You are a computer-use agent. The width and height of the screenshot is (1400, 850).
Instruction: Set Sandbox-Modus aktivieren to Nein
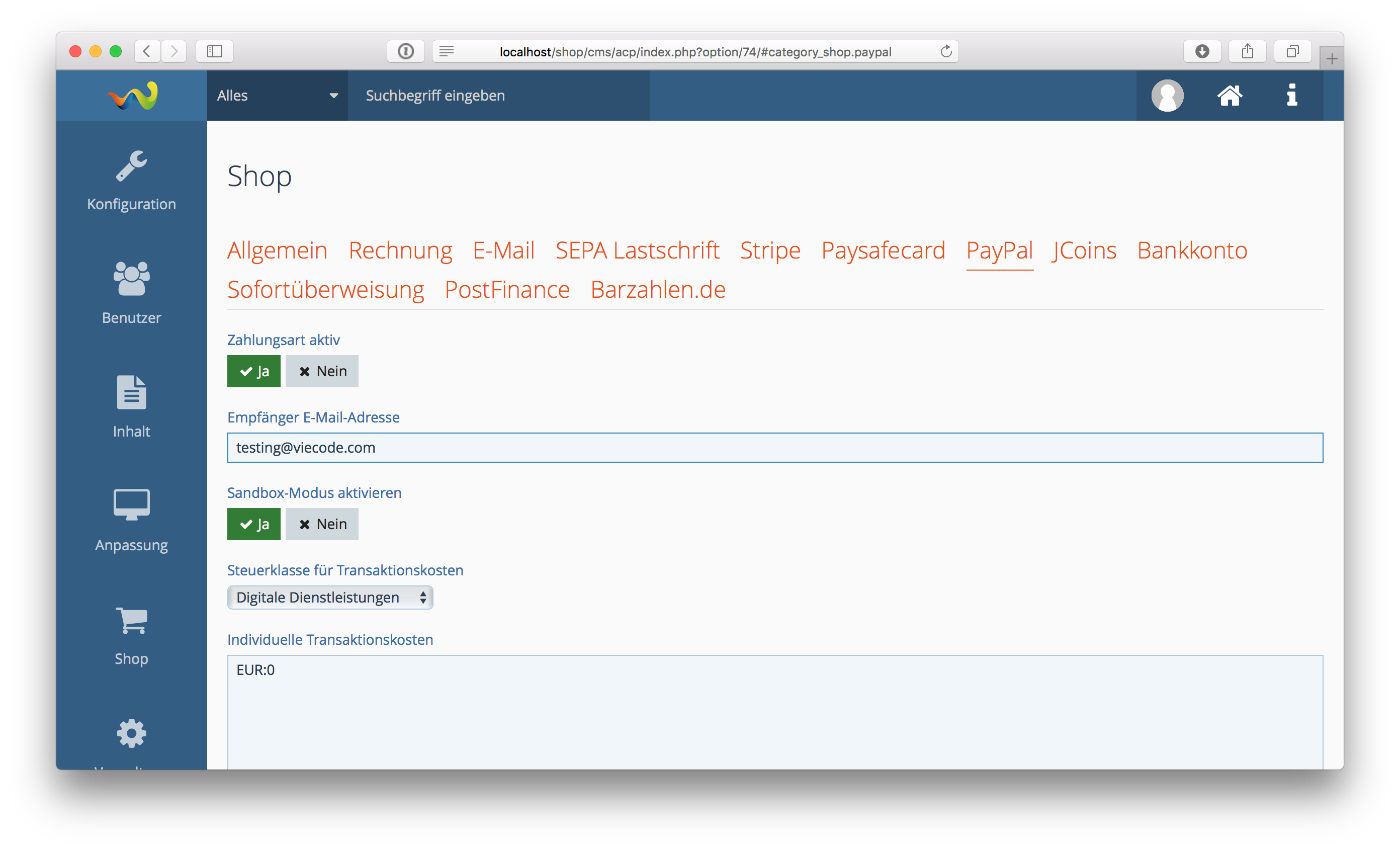(322, 524)
